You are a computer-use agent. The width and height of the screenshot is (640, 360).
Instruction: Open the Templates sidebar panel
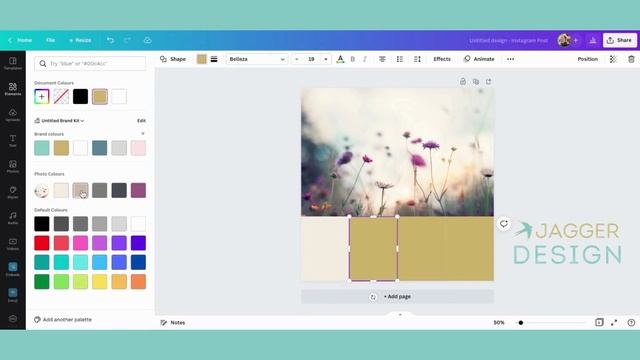pyautogui.click(x=13, y=63)
